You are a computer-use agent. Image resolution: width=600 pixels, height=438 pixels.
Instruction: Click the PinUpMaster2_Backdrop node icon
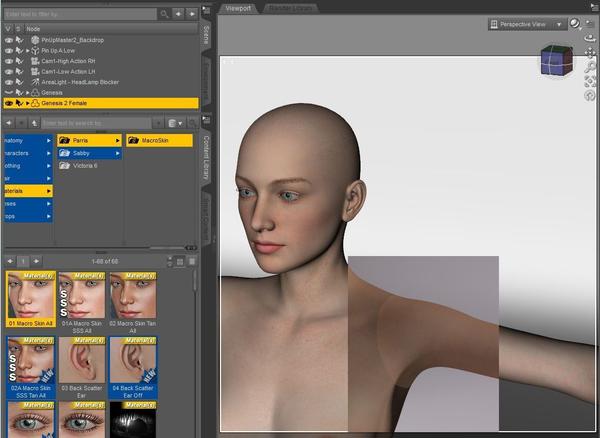[x=35, y=40]
